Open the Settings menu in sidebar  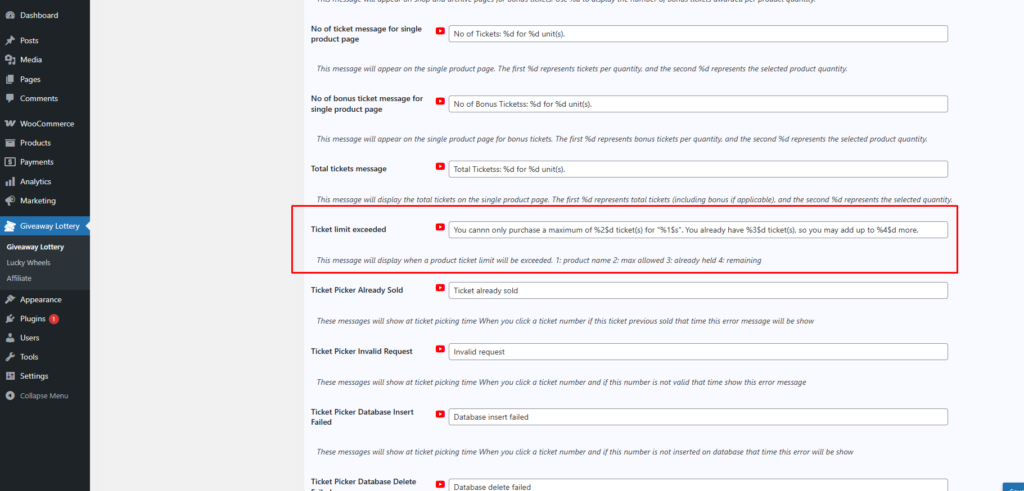coord(33,376)
